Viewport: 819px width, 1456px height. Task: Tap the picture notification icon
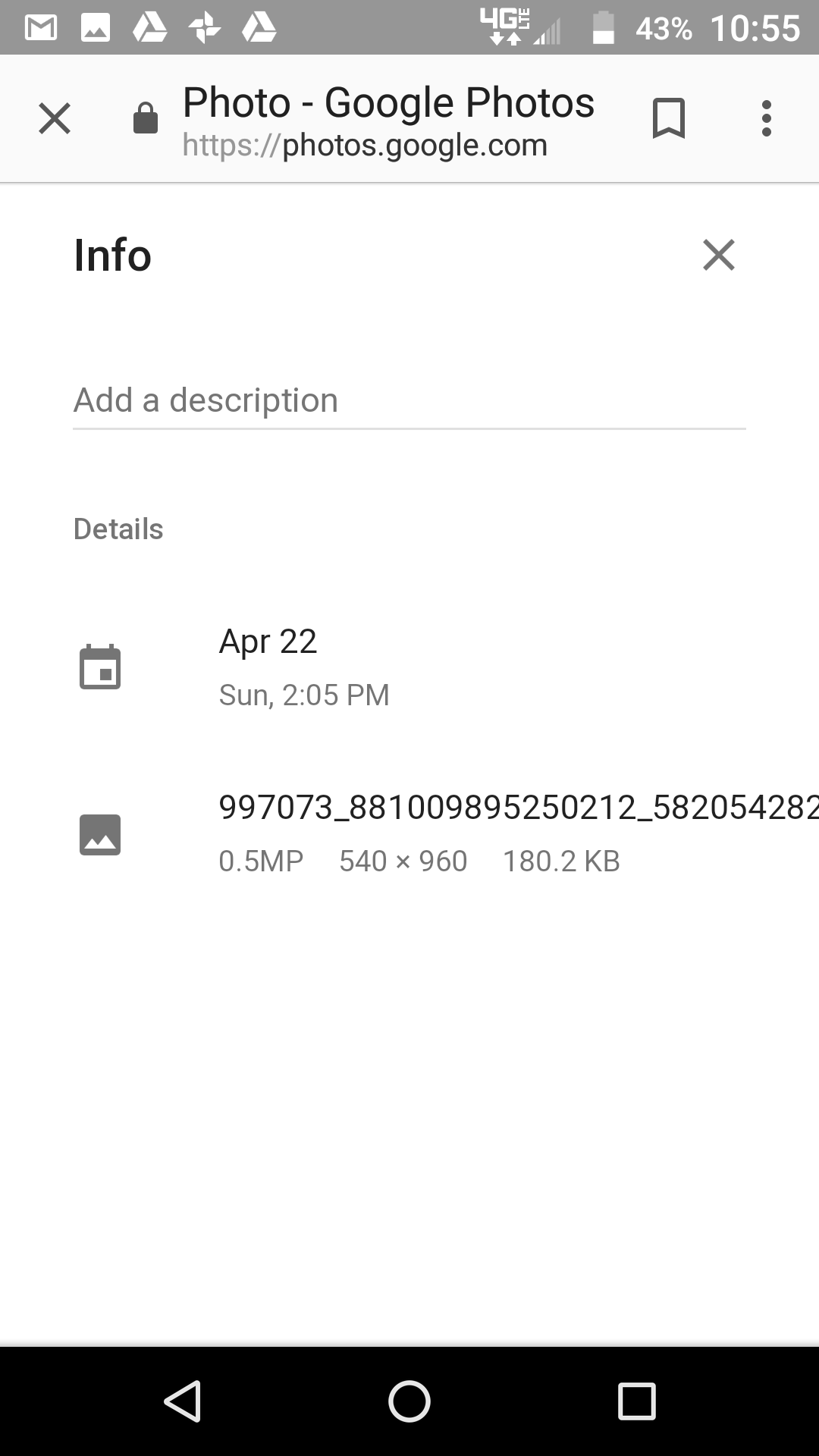[96, 29]
